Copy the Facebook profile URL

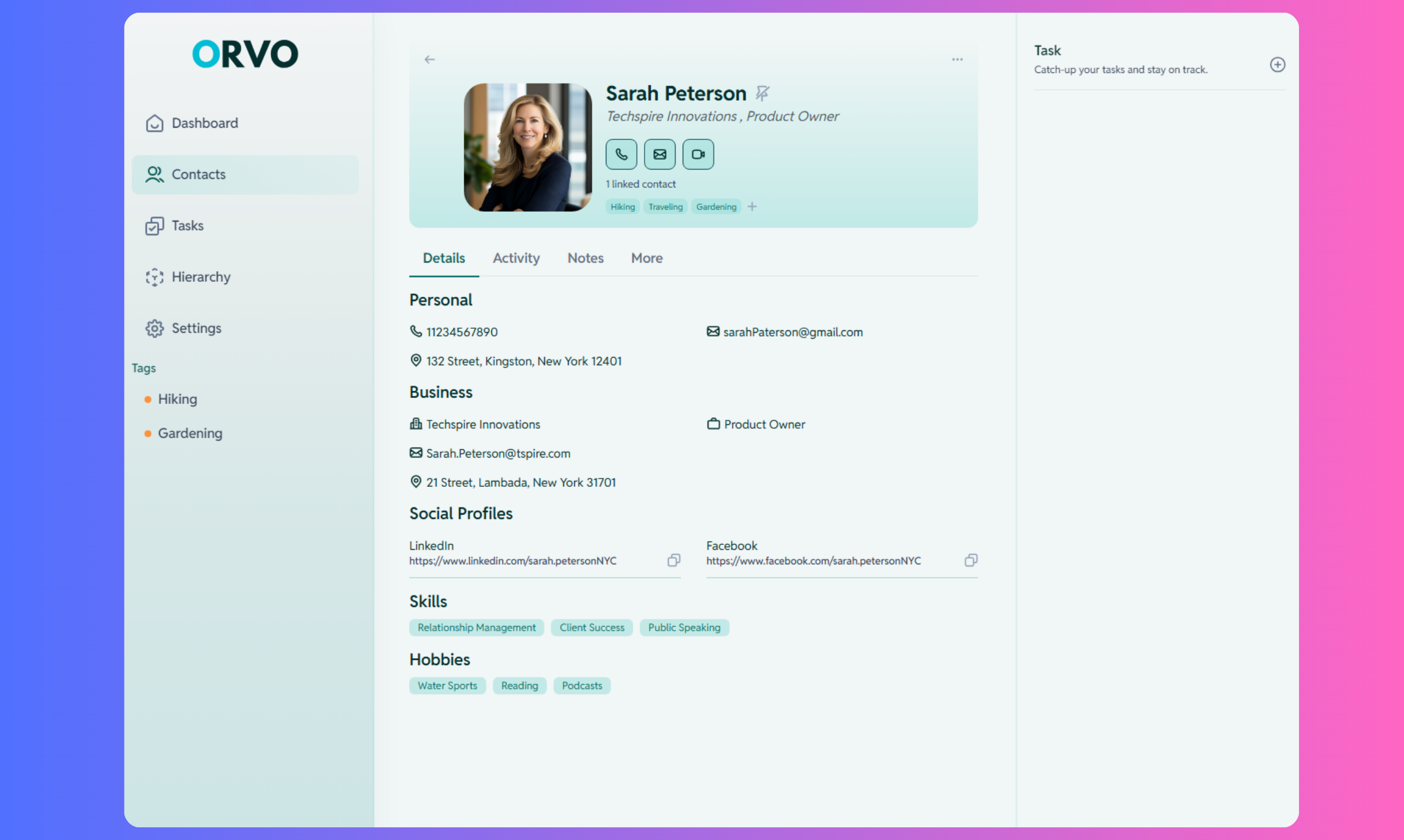971,560
